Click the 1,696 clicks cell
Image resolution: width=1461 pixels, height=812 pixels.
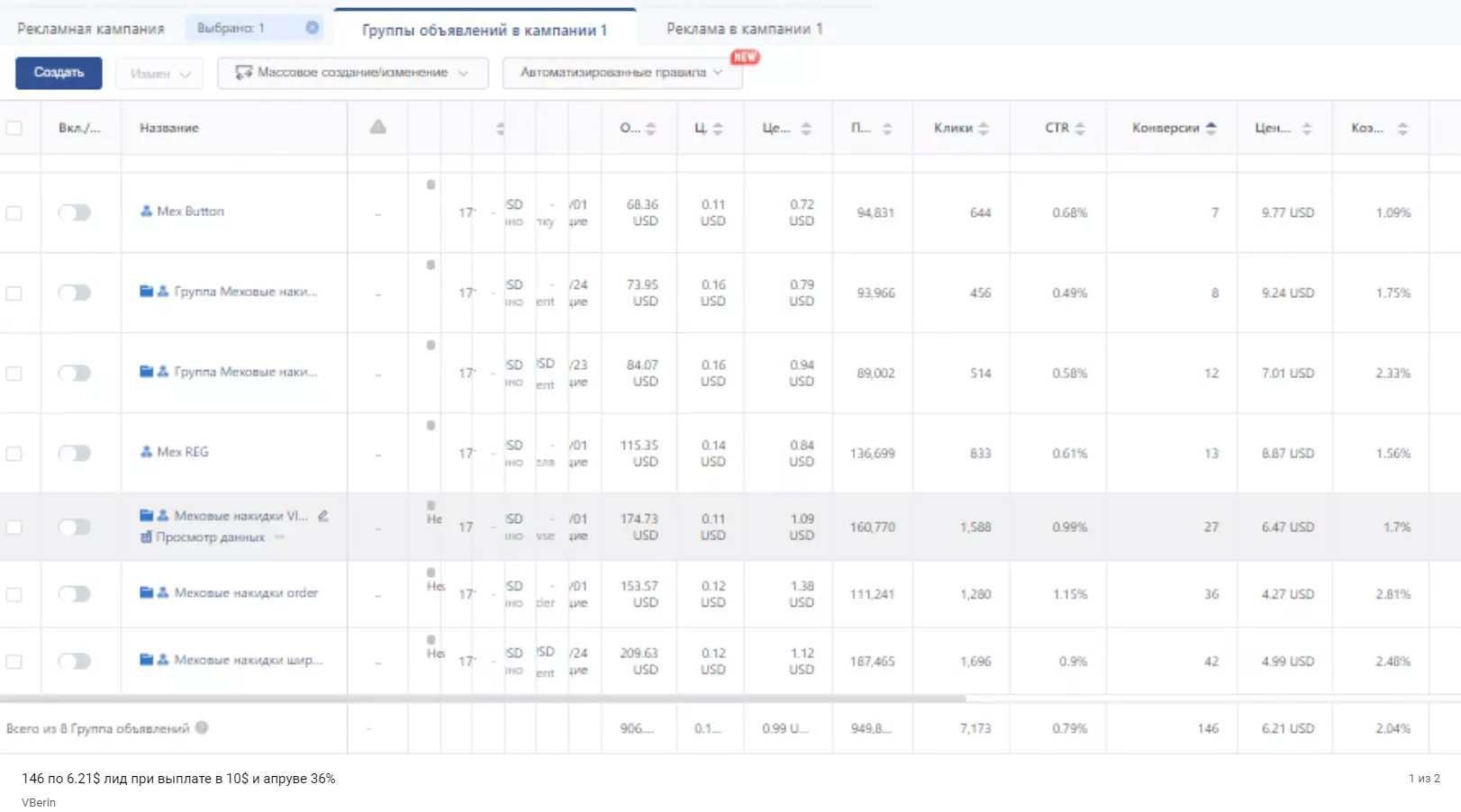(x=976, y=661)
